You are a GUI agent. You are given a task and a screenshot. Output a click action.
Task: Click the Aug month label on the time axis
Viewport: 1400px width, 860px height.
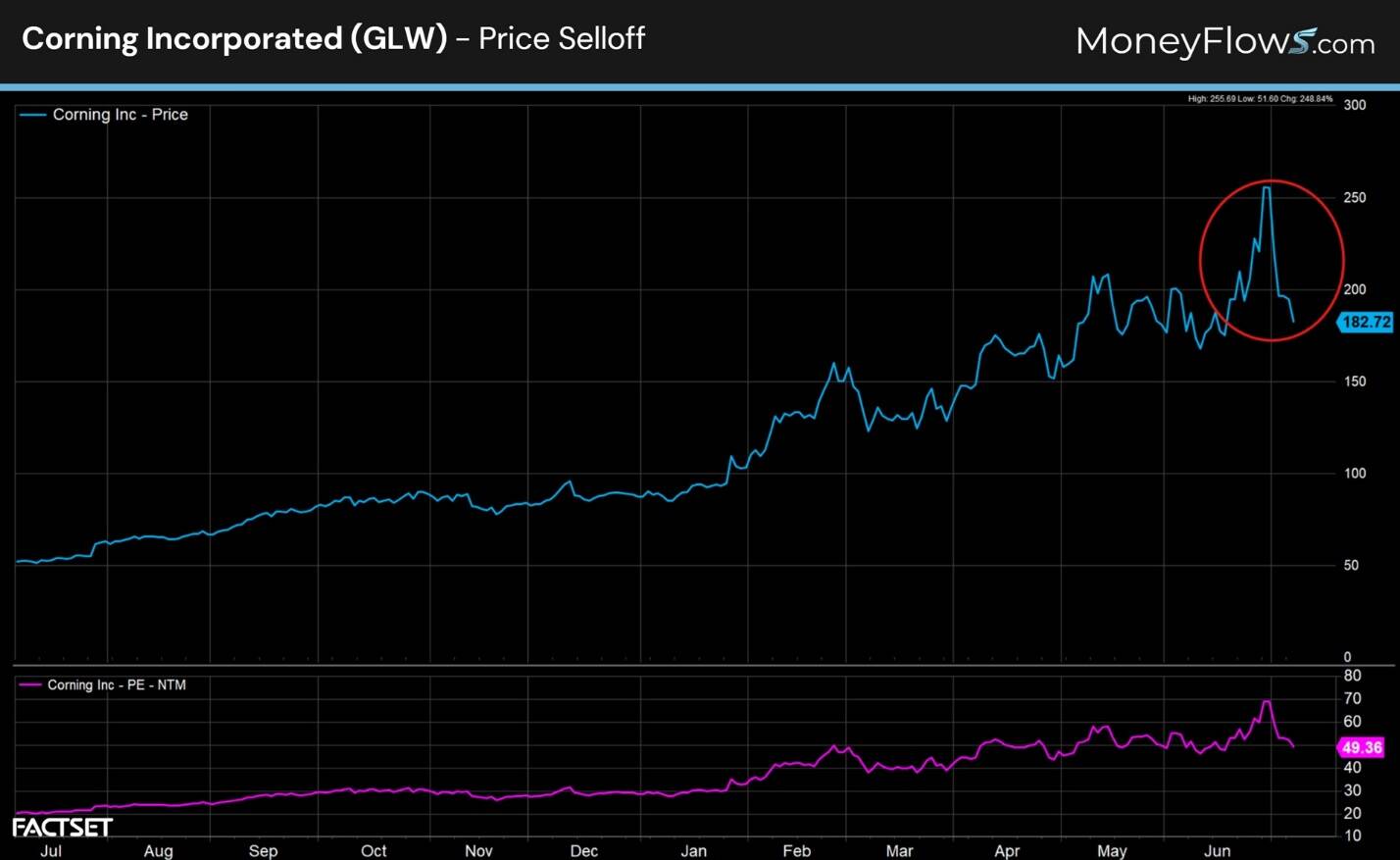tap(159, 851)
